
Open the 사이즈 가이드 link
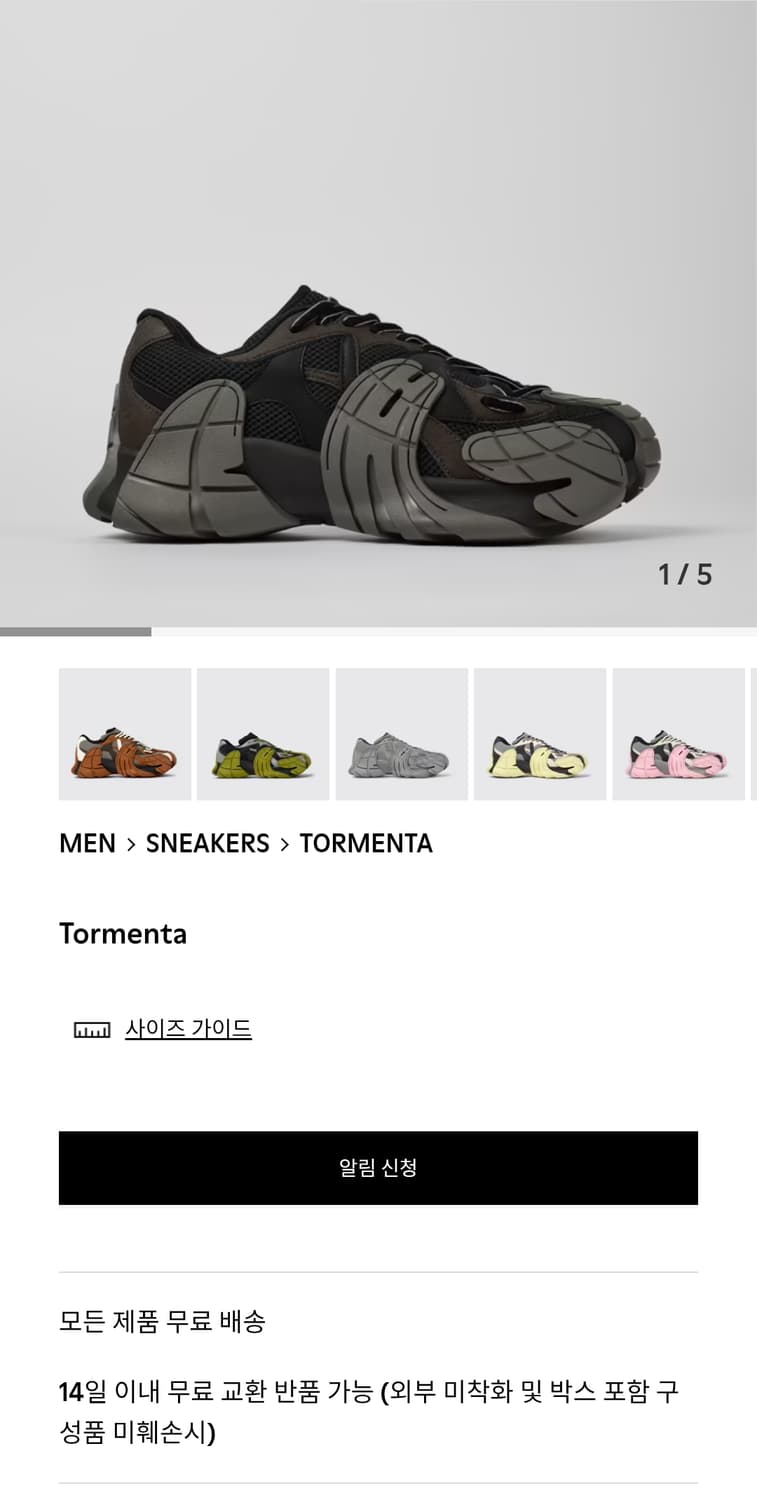[188, 1029]
